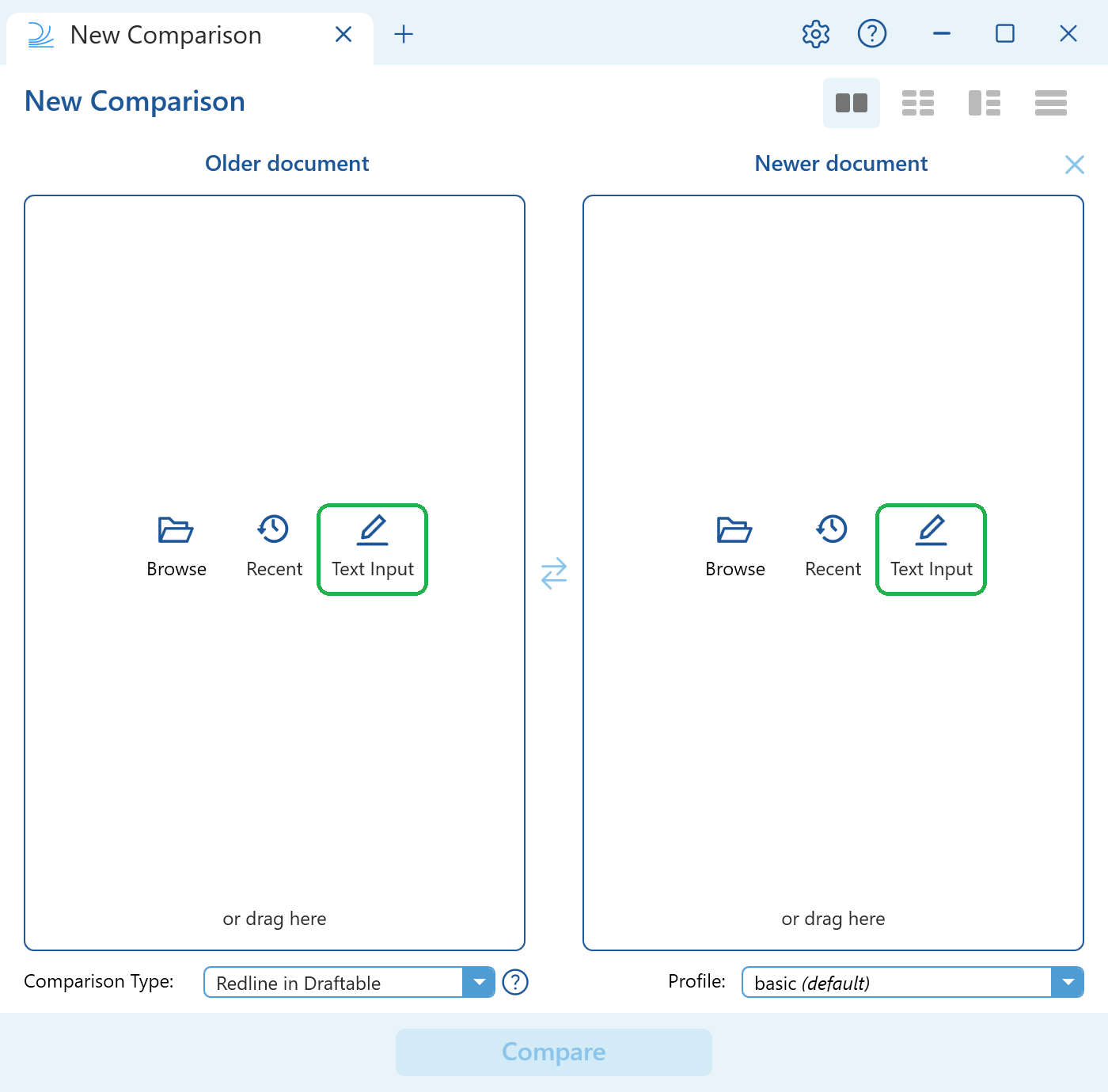
Task: Expand the Comparison Type dropdown arrow
Action: [479, 982]
